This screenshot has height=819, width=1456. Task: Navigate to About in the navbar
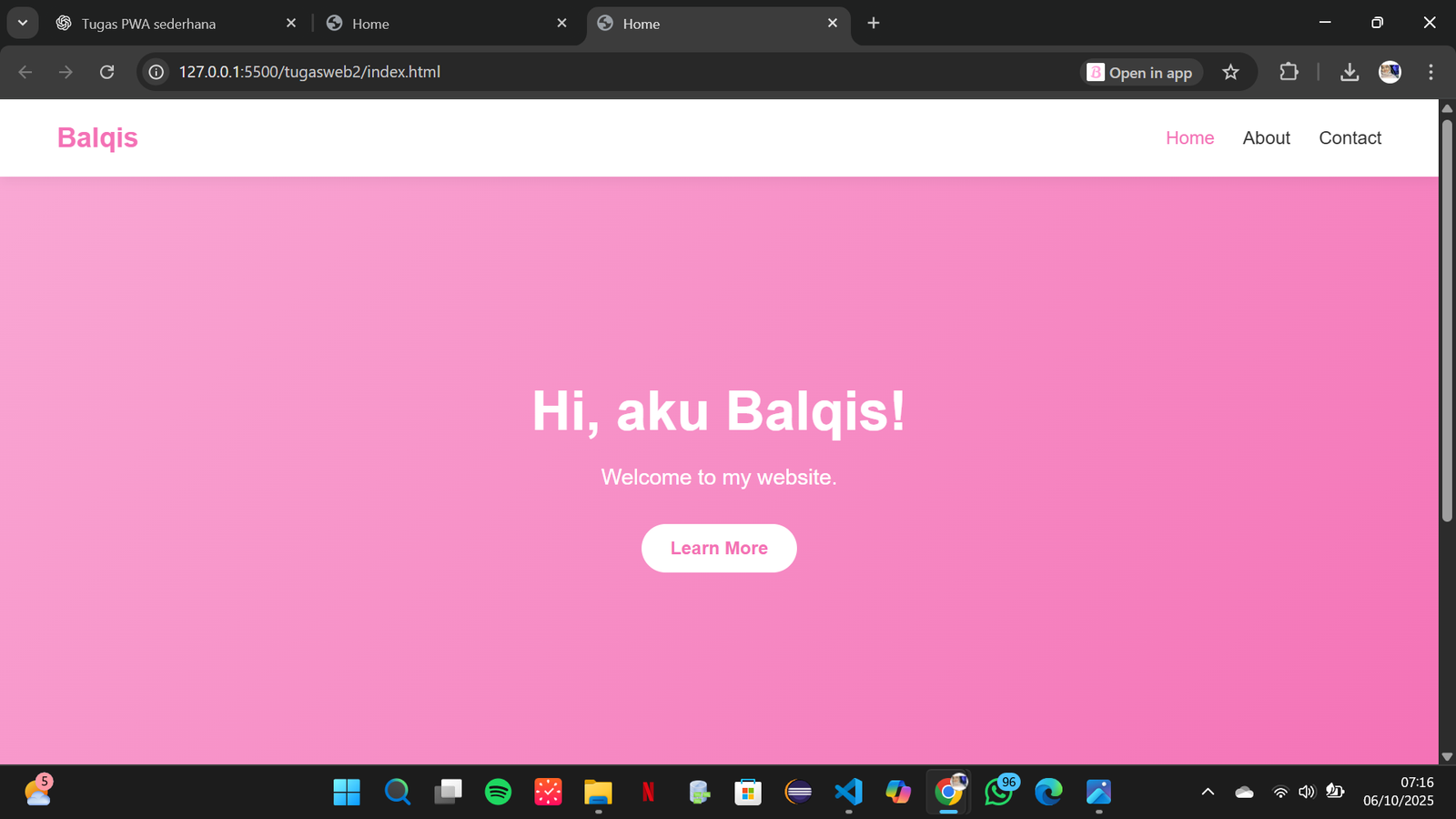pos(1266,138)
